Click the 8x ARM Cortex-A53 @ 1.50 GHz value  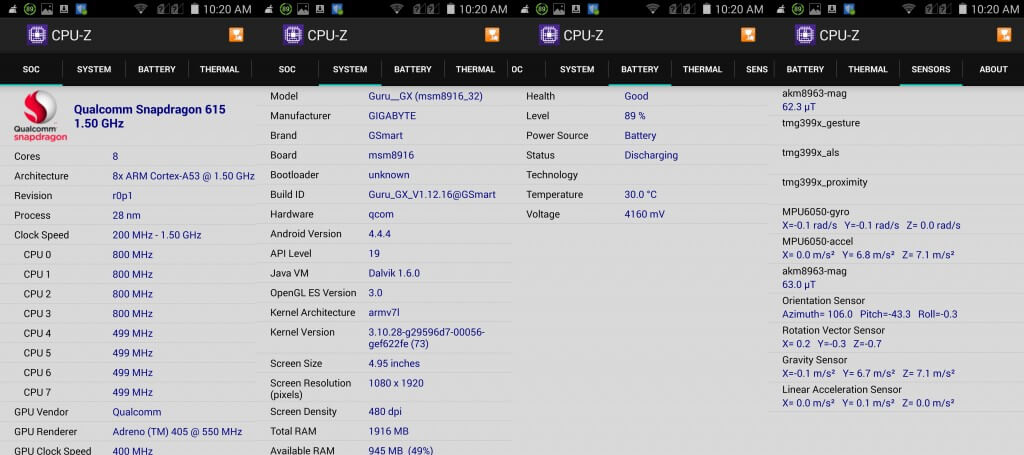(x=184, y=176)
